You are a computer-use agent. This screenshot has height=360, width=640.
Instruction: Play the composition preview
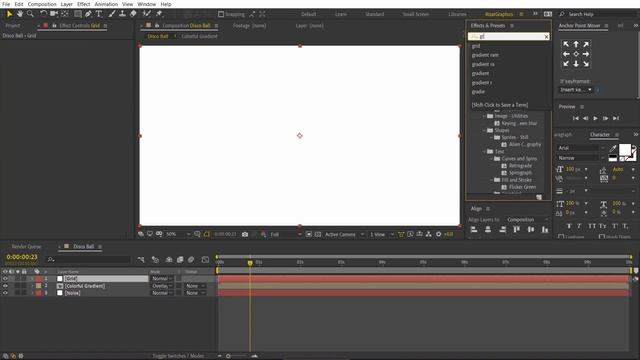tap(596, 118)
